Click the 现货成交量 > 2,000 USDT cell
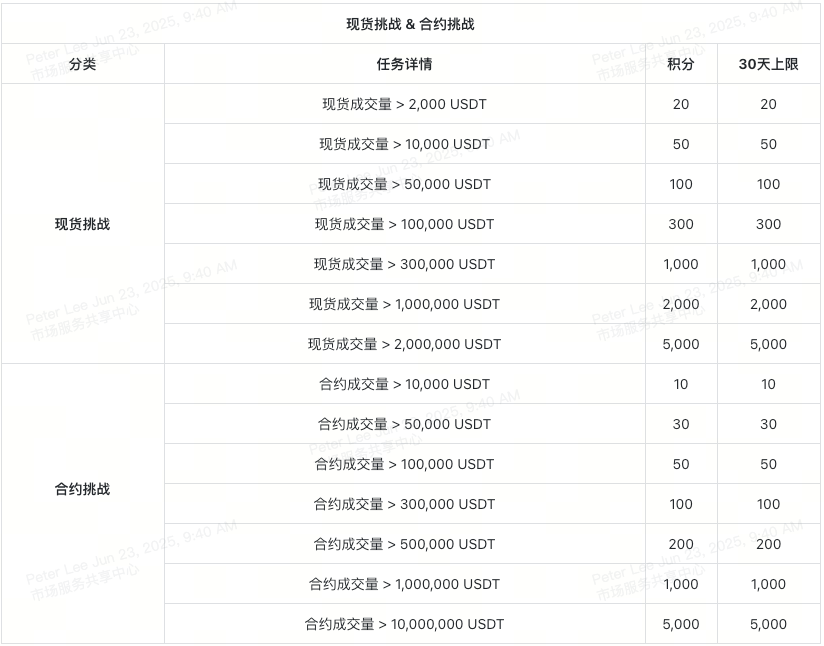Image resolution: width=824 pixels, height=646 pixels. (404, 104)
